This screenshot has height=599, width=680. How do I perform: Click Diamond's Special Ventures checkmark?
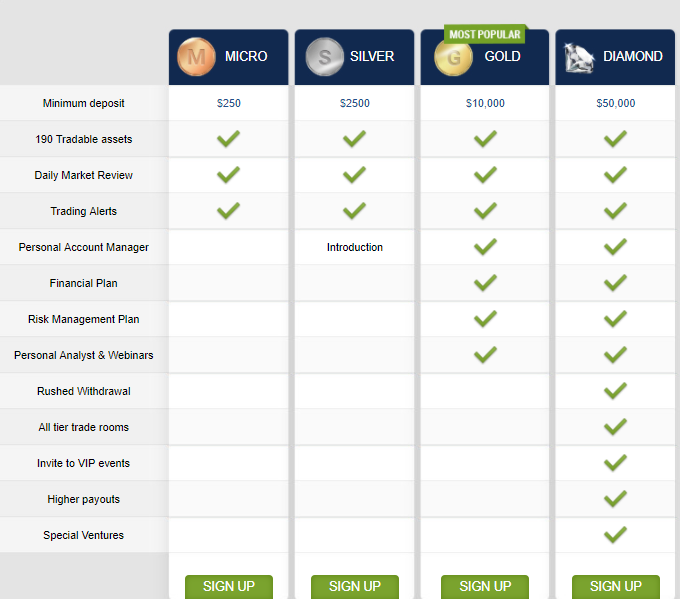click(615, 535)
